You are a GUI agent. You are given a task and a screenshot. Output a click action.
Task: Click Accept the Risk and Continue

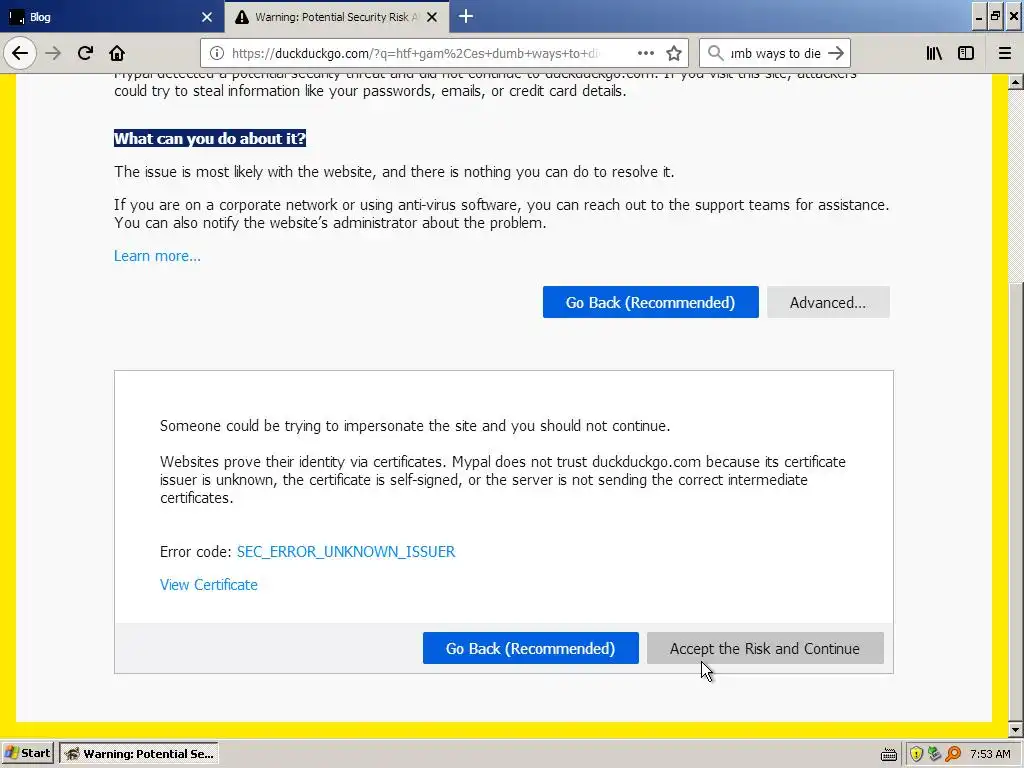click(765, 648)
